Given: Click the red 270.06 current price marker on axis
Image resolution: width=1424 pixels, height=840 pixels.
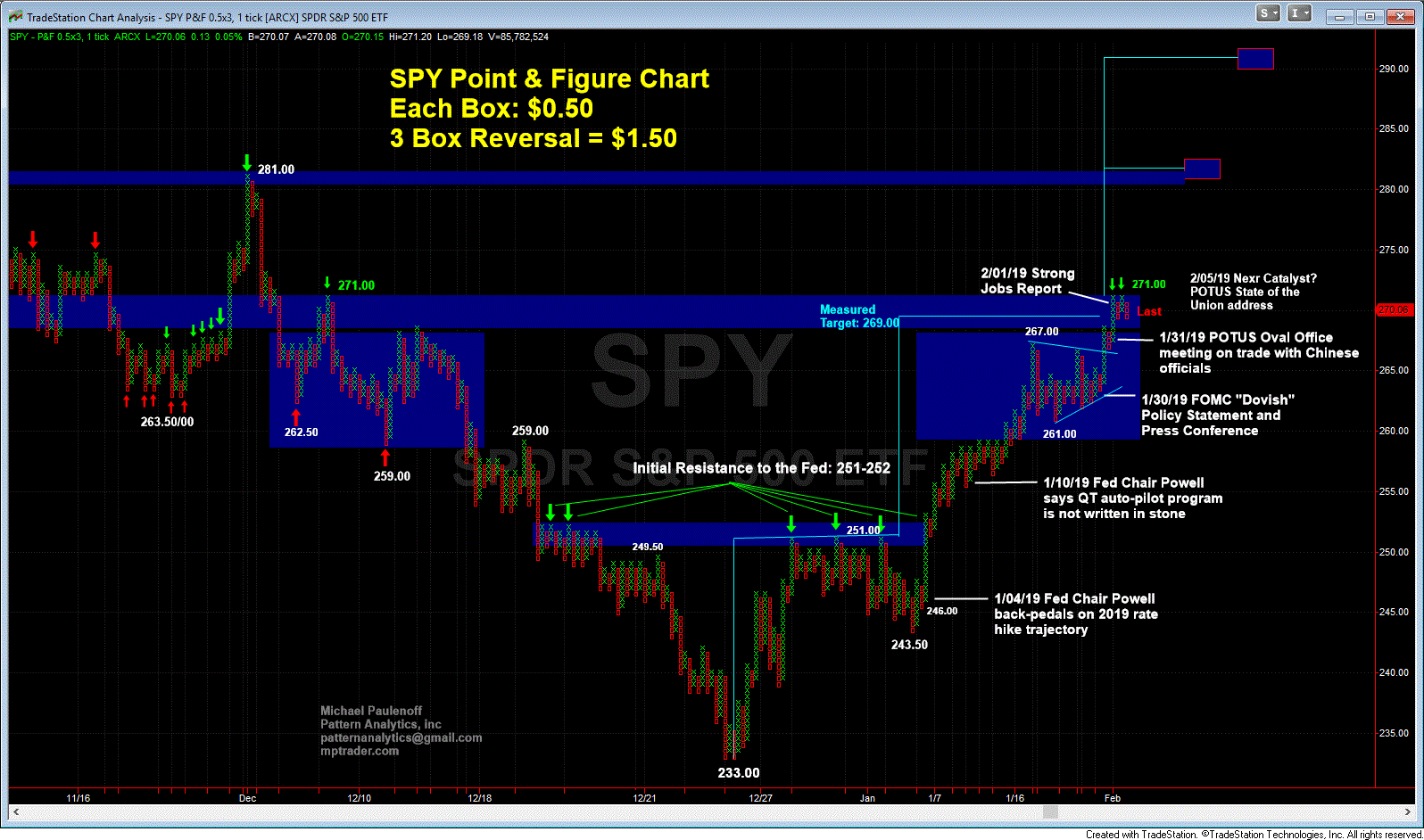Looking at the screenshot, I should tap(1393, 309).
